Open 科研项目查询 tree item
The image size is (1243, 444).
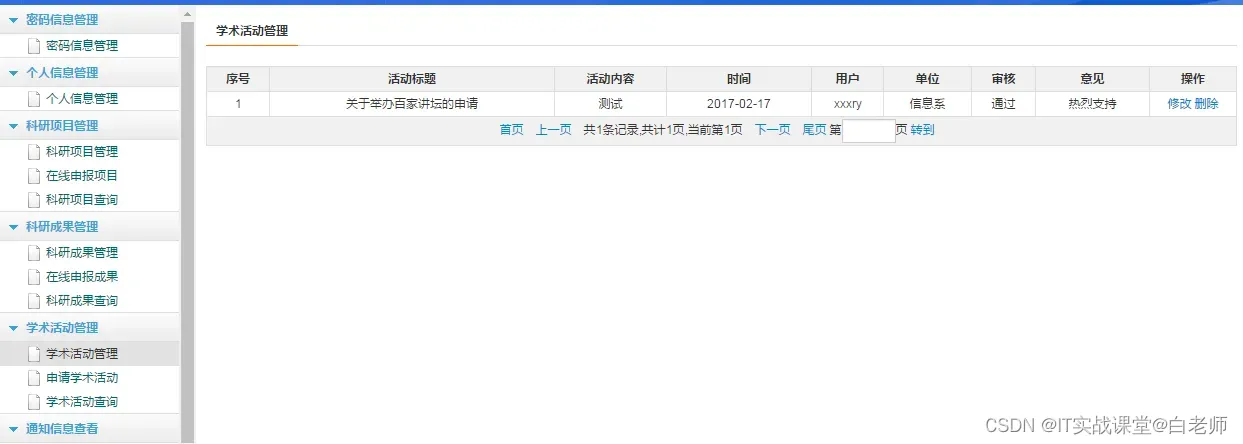[x=82, y=200]
